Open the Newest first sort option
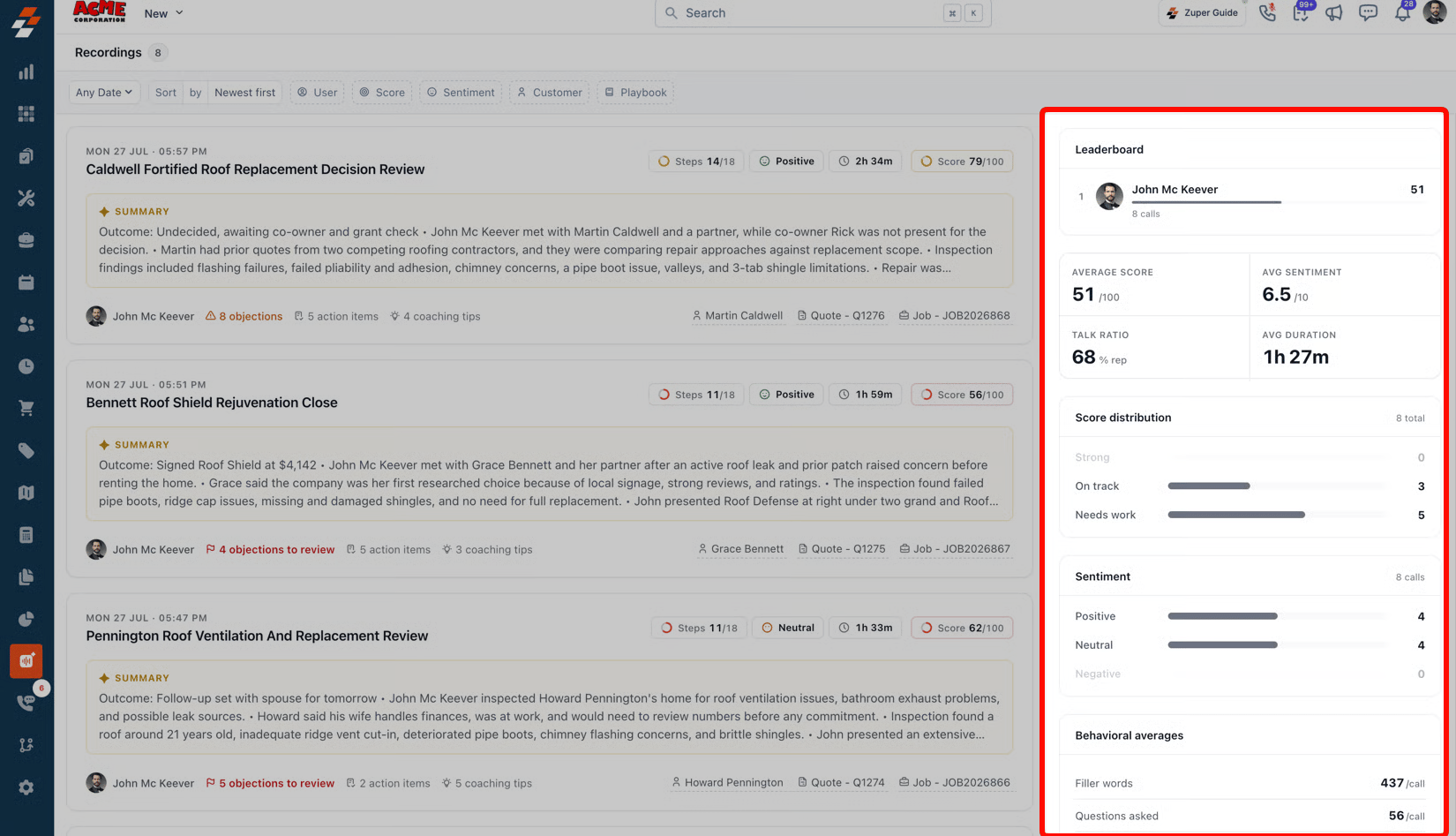 point(244,92)
